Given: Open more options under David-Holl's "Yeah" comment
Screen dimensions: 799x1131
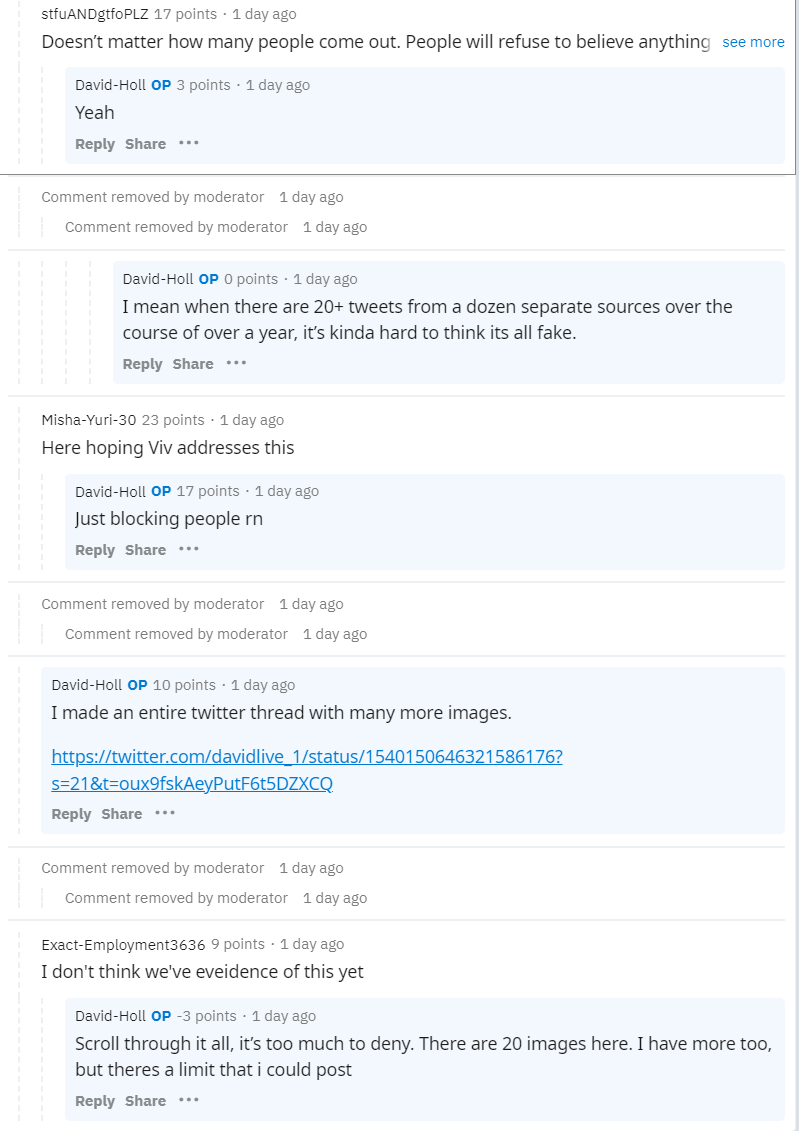Looking at the screenshot, I should pyautogui.click(x=189, y=143).
